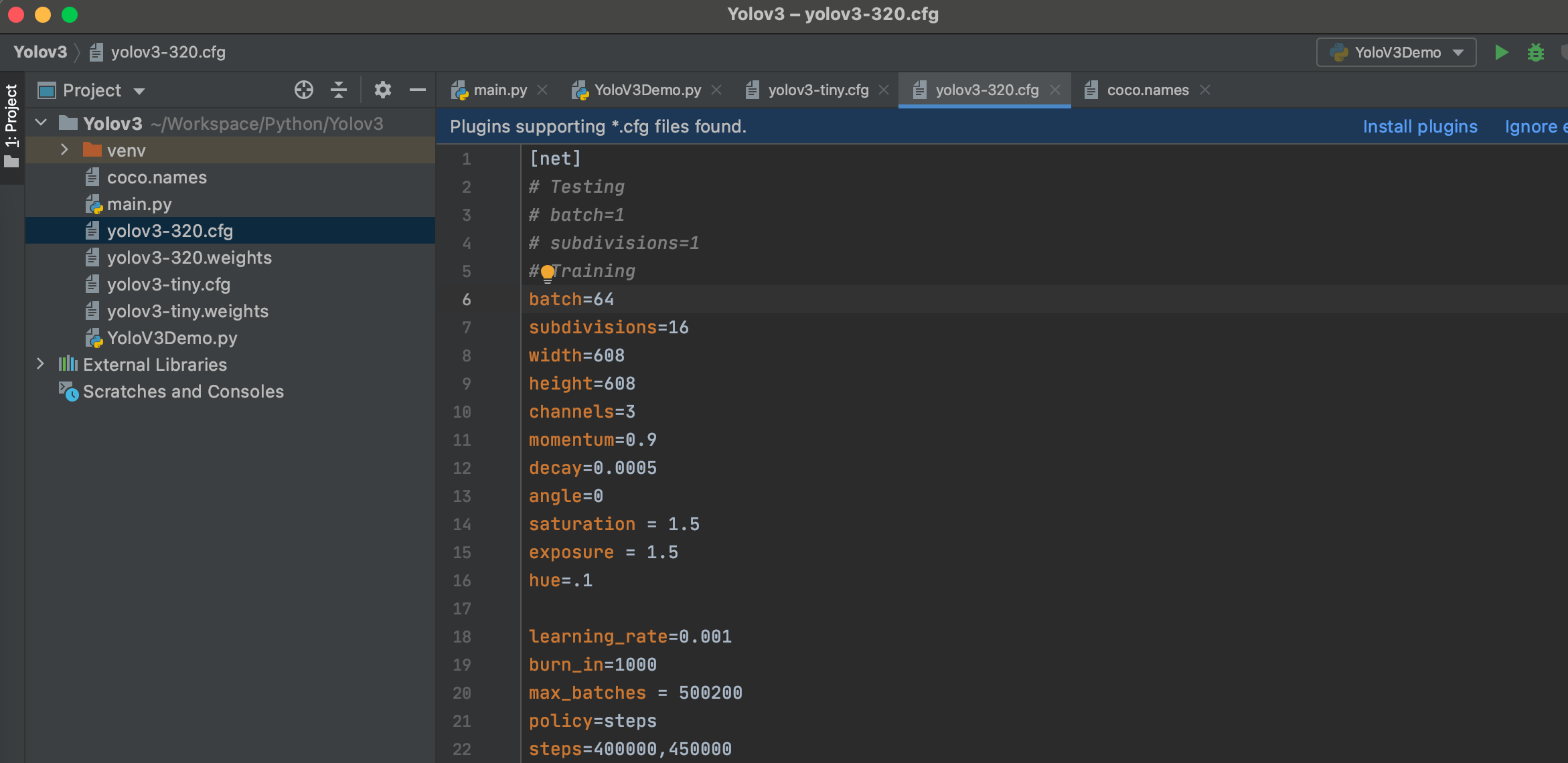
Task: Switch to the coco.names tab
Action: pyautogui.click(x=1148, y=90)
